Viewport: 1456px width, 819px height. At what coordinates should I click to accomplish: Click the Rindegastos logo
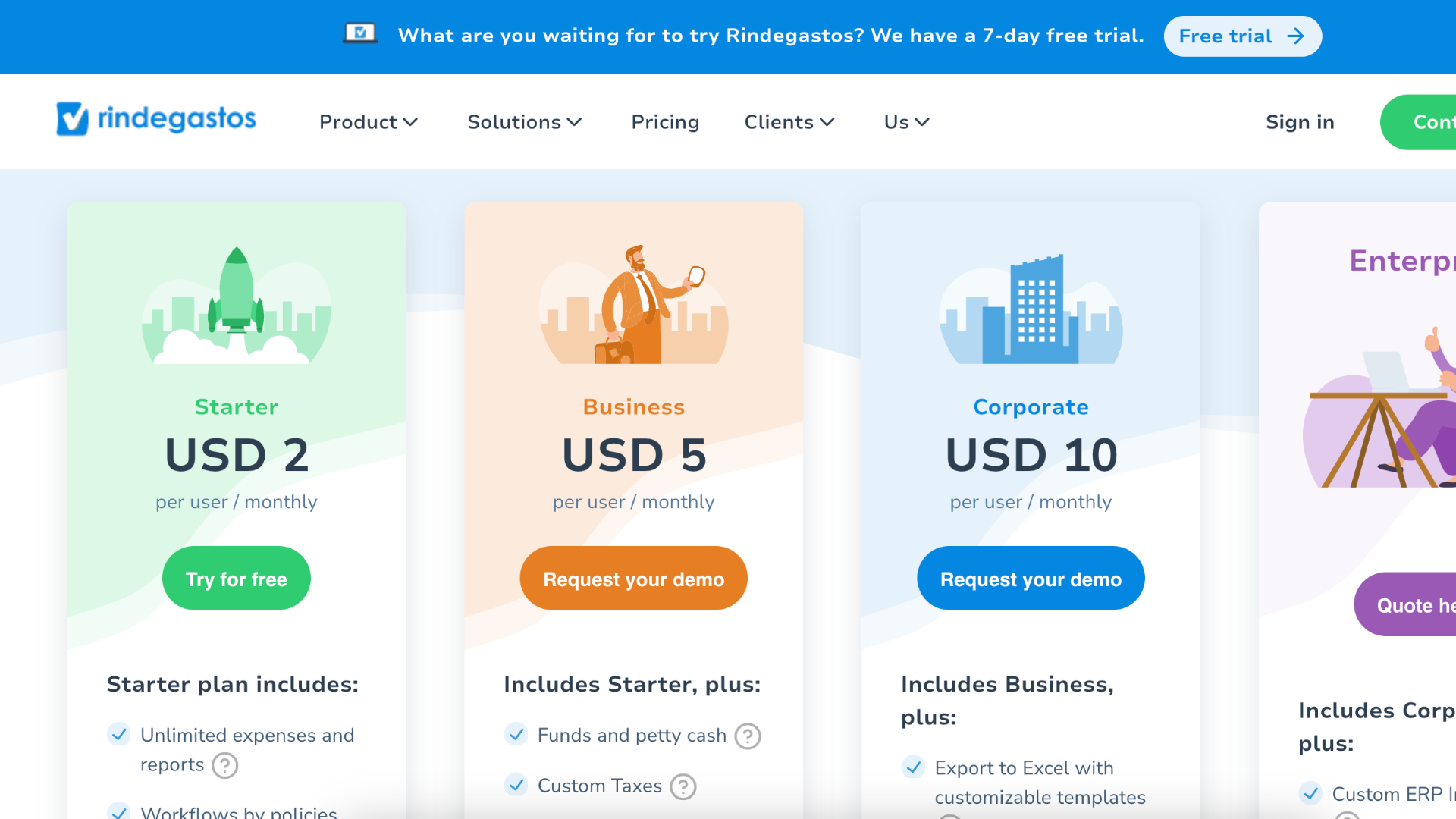pos(156,119)
